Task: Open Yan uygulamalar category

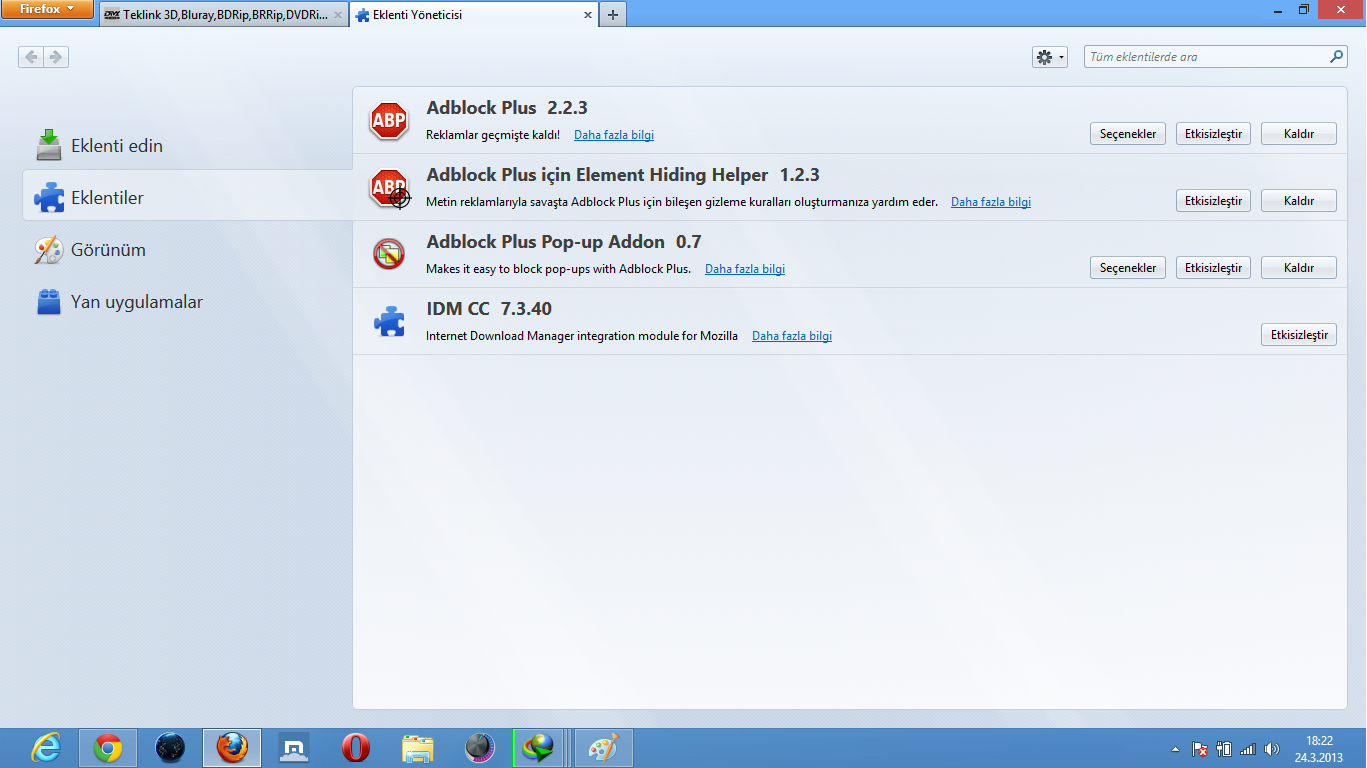Action: pyautogui.click(x=188, y=302)
